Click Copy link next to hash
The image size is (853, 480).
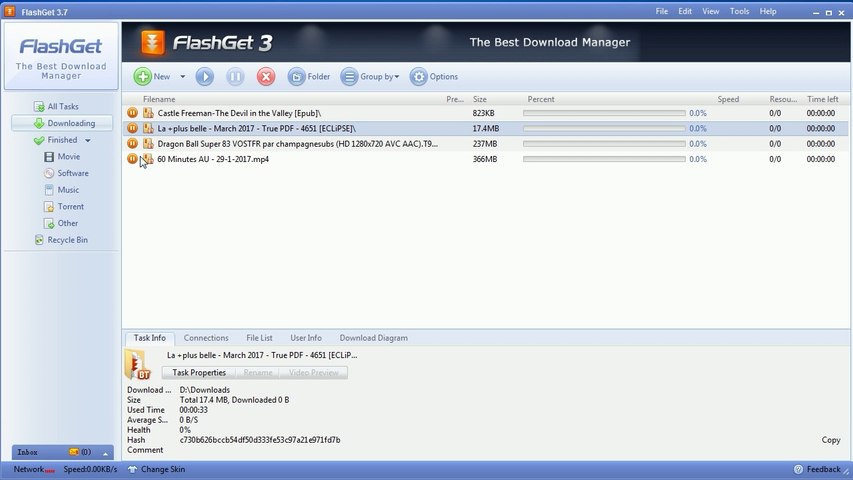click(831, 440)
